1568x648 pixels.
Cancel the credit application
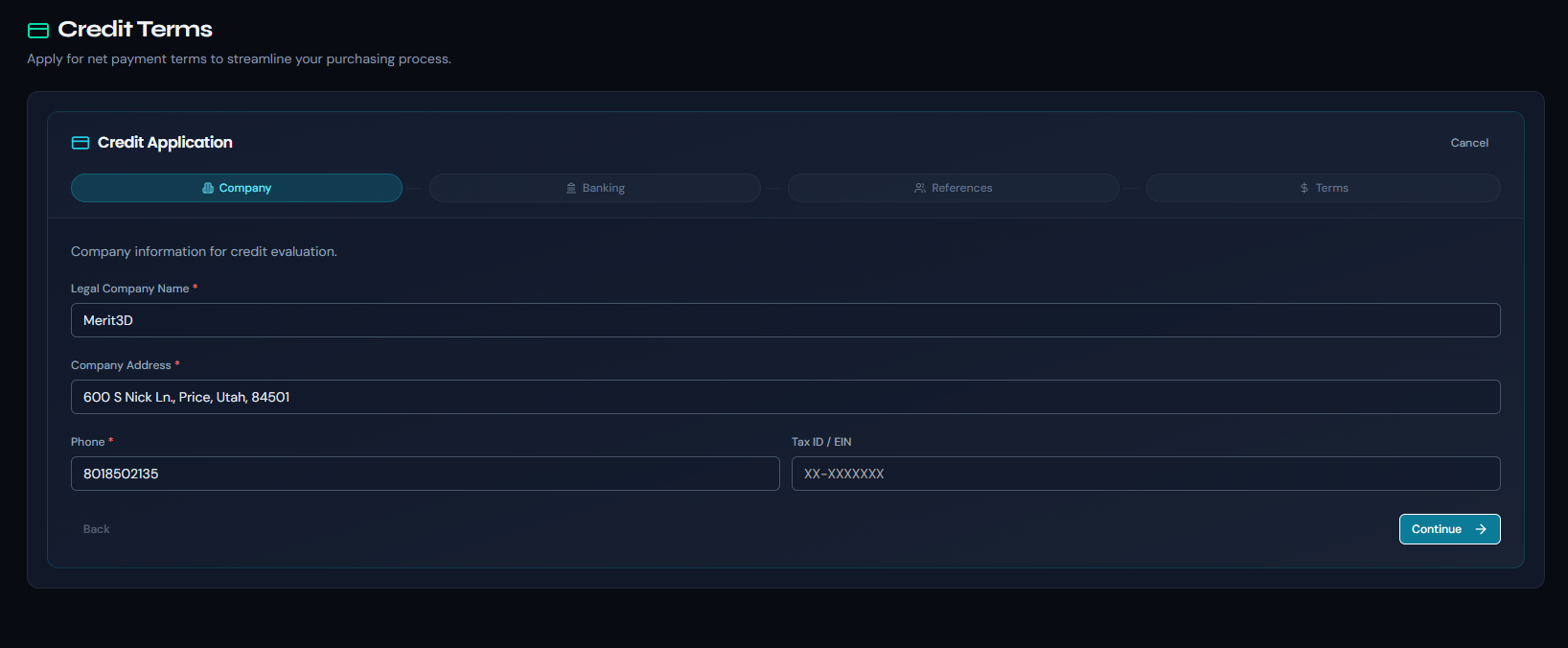tap(1468, 143)
